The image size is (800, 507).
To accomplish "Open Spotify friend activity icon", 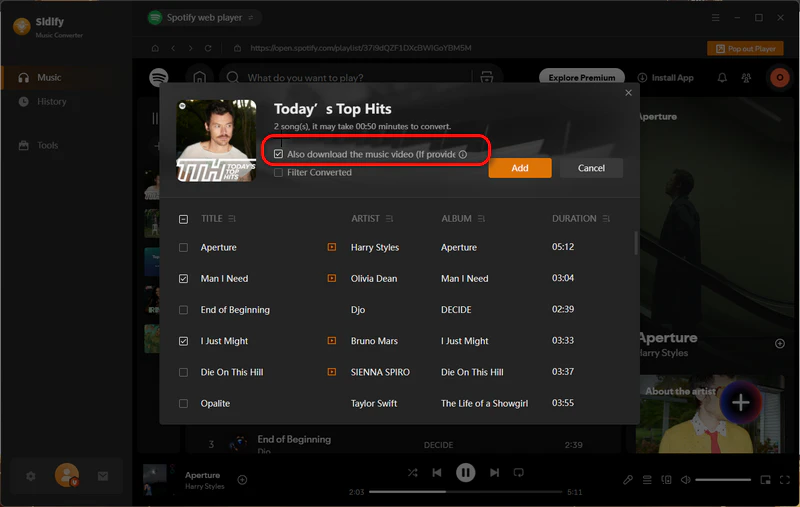I will (746, 78).
